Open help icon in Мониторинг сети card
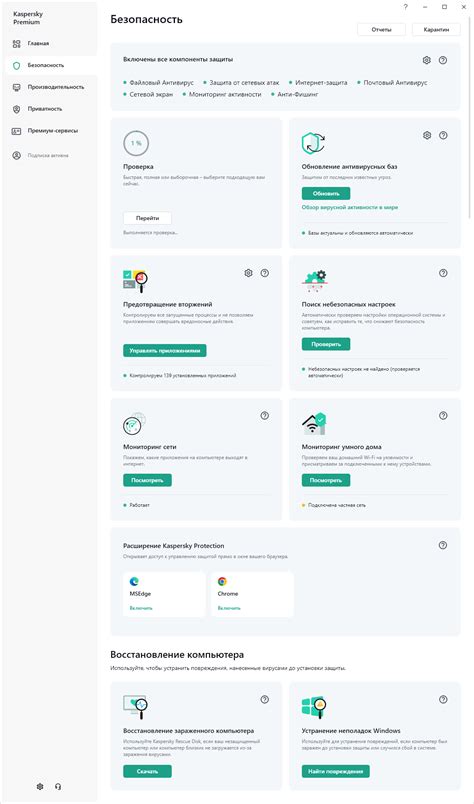Screen dimensions: 474x804 click(x=265, y=416)
